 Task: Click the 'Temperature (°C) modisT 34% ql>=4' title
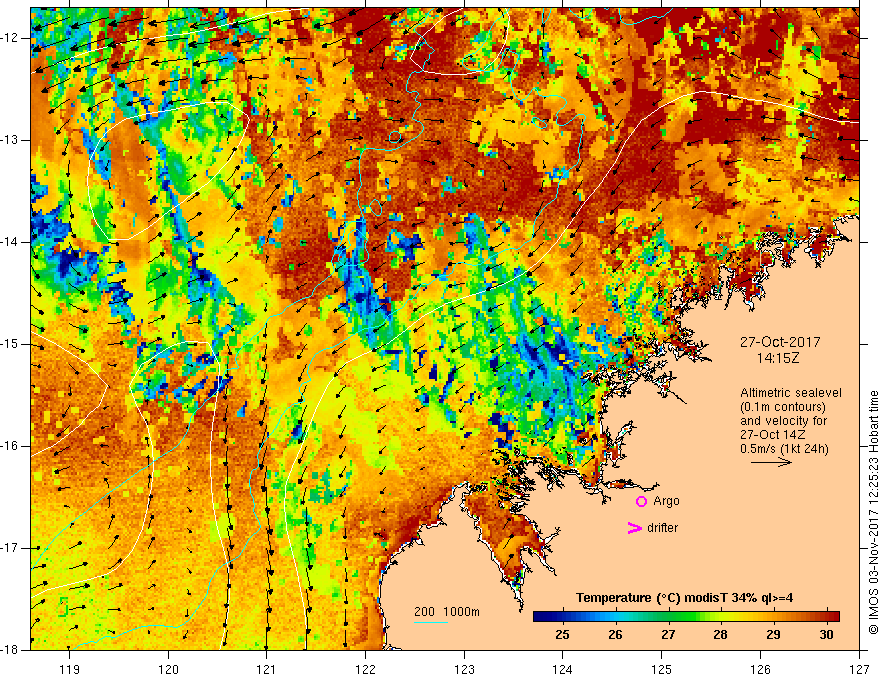[685, 598]
